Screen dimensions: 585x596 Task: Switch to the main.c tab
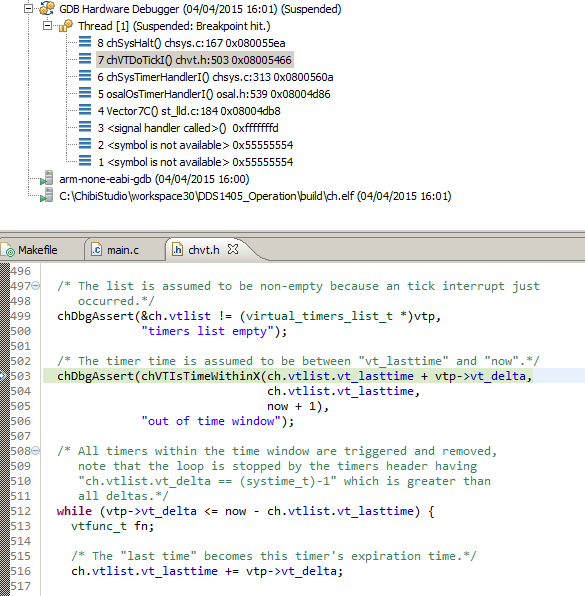[123, 250]
